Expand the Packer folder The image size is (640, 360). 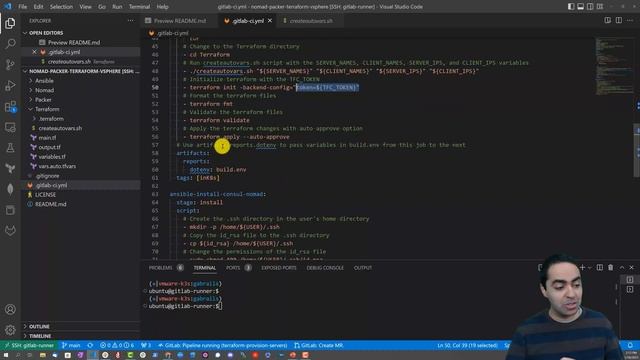43,100
